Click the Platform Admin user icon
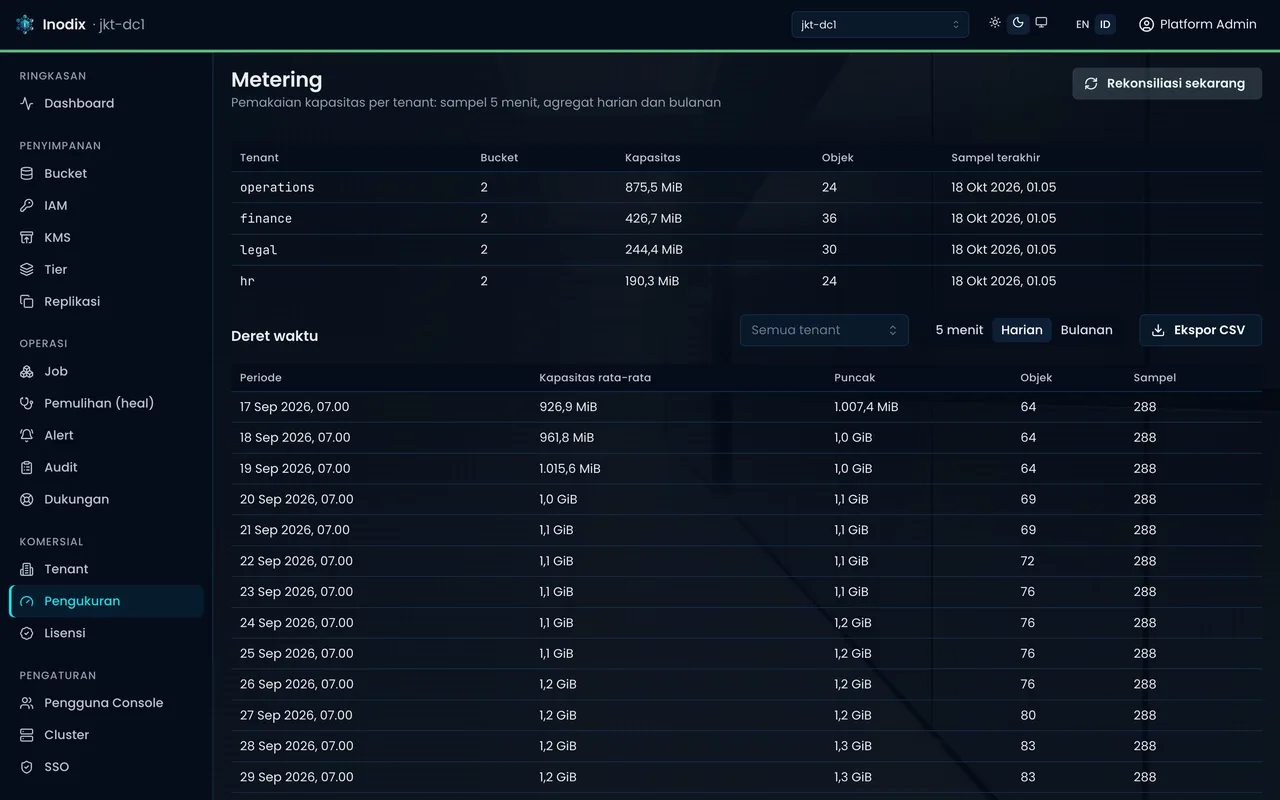 (x=1146, y=24)
